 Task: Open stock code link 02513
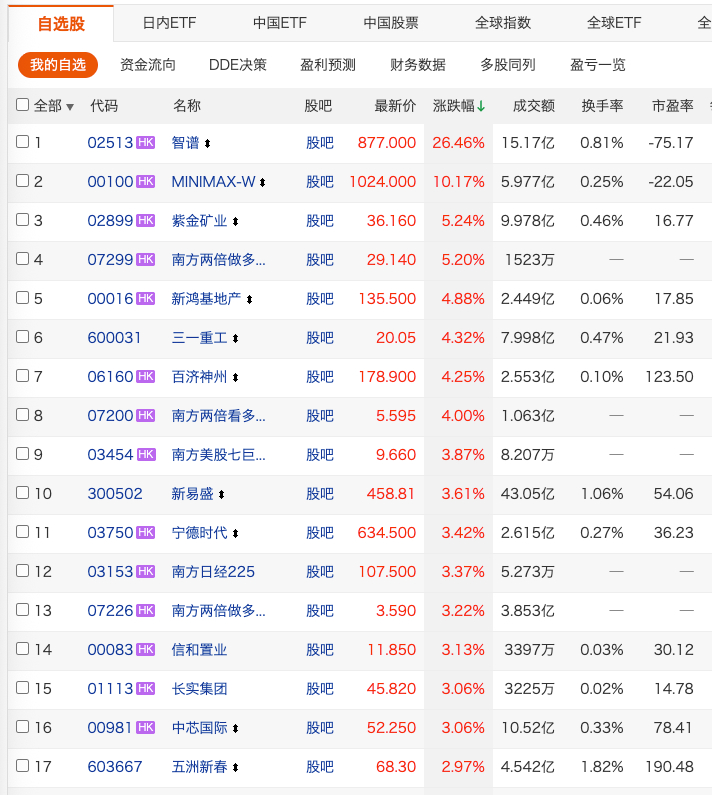click(x=110, y=142)
